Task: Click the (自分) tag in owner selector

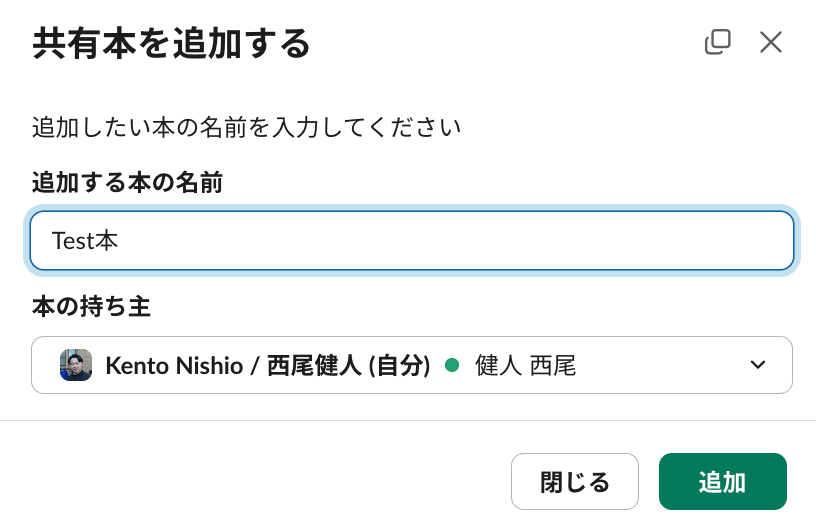Action: pos(400,365)
